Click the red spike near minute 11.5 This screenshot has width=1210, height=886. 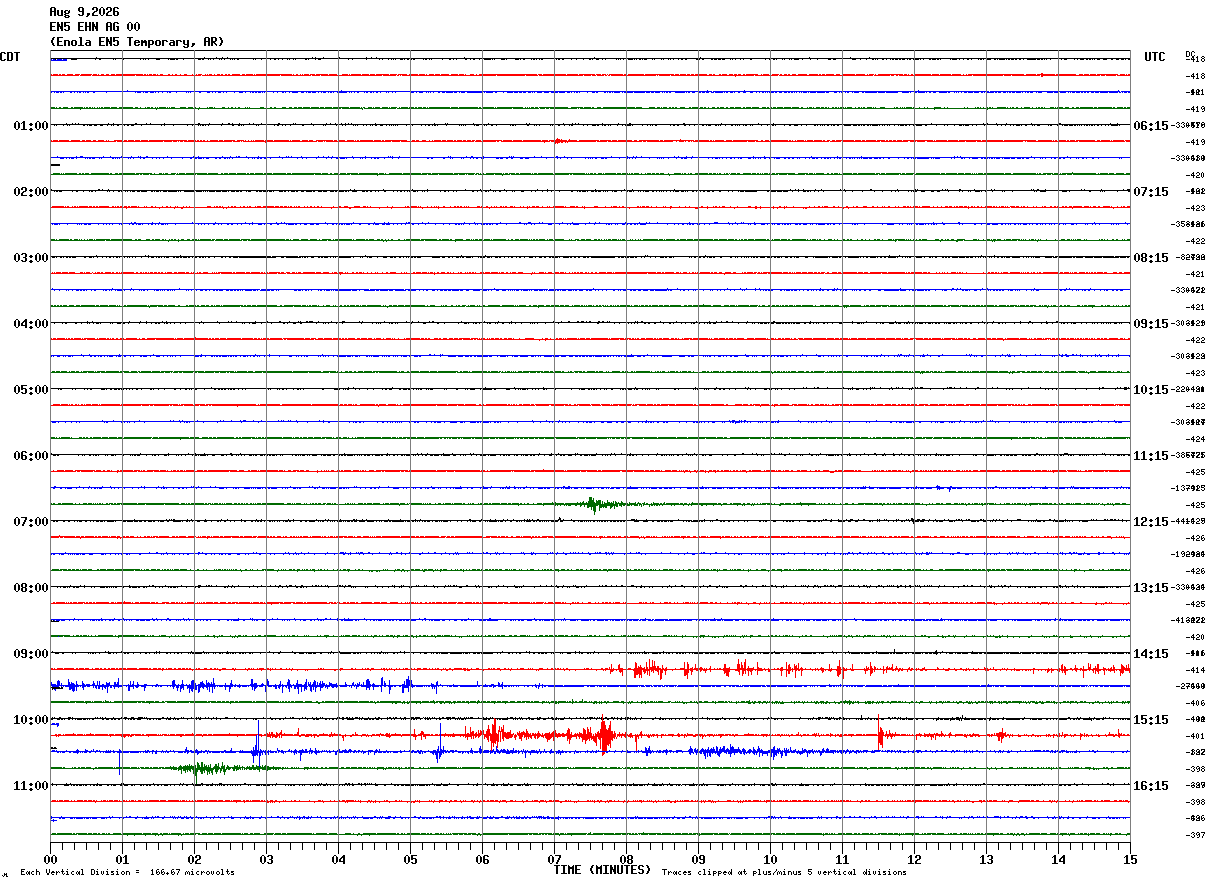coord(880,733)
